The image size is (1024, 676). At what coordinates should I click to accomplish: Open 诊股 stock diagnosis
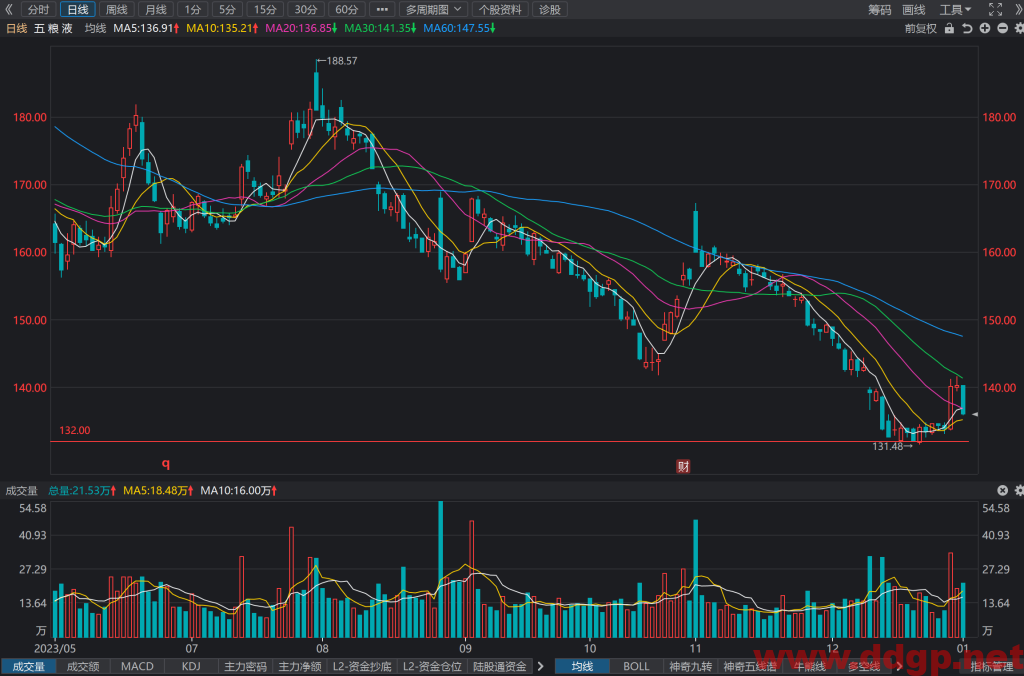[x=550, y=10]
